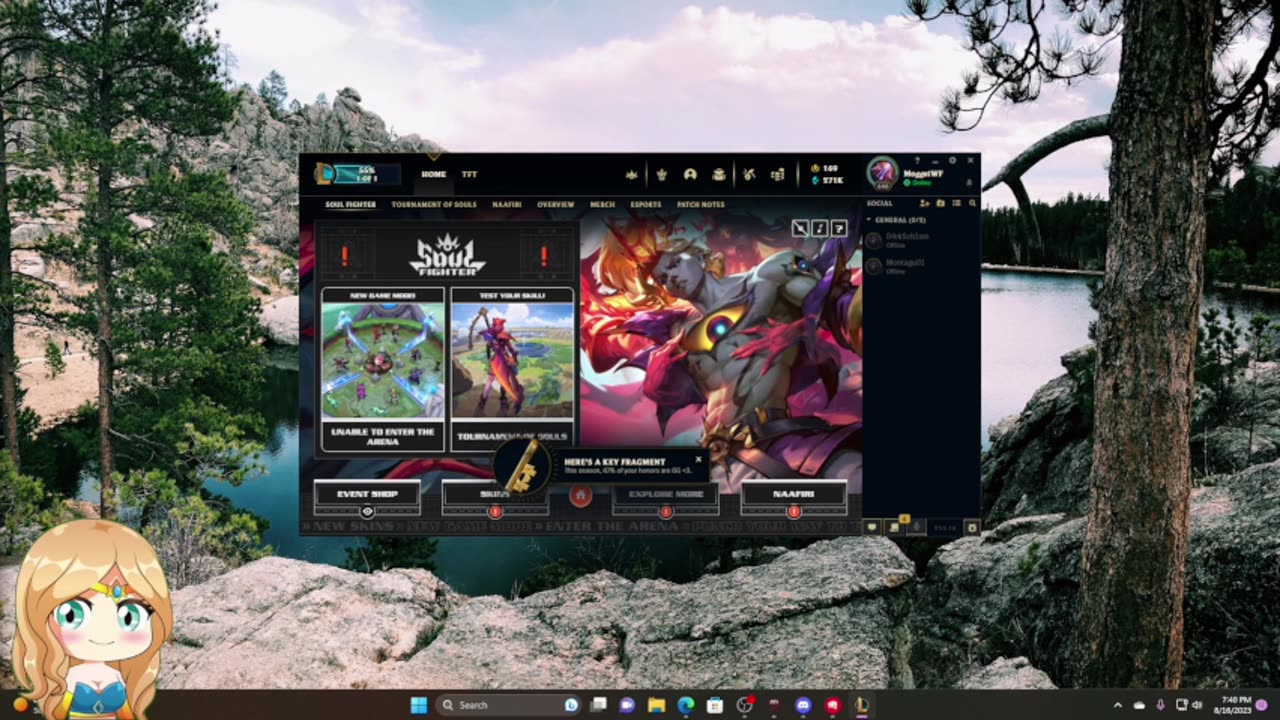This screenshot has width=1280, height=720.
Task: Search friends with the magnifier icon
Action: click(972, 203)
